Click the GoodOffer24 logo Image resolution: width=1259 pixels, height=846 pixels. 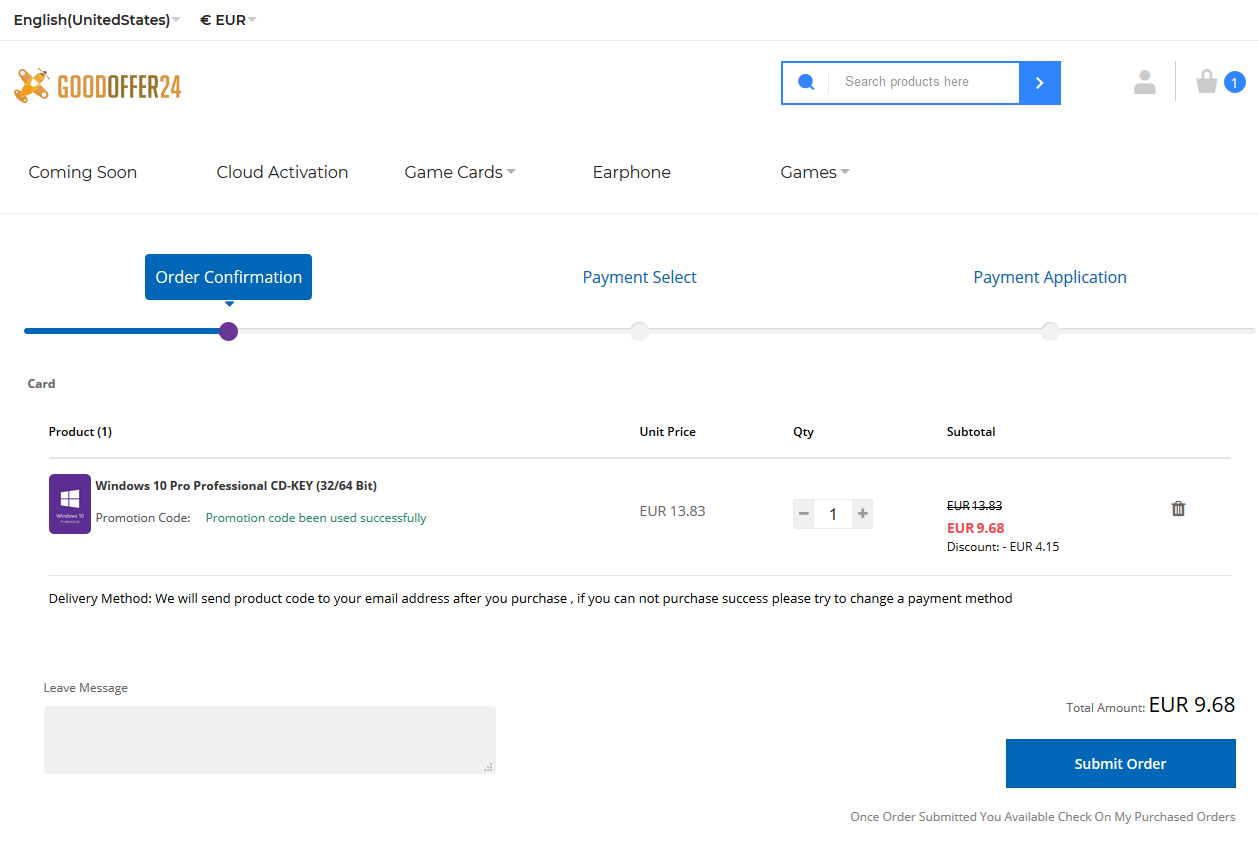pyautogui.click(x=97, y=86)
